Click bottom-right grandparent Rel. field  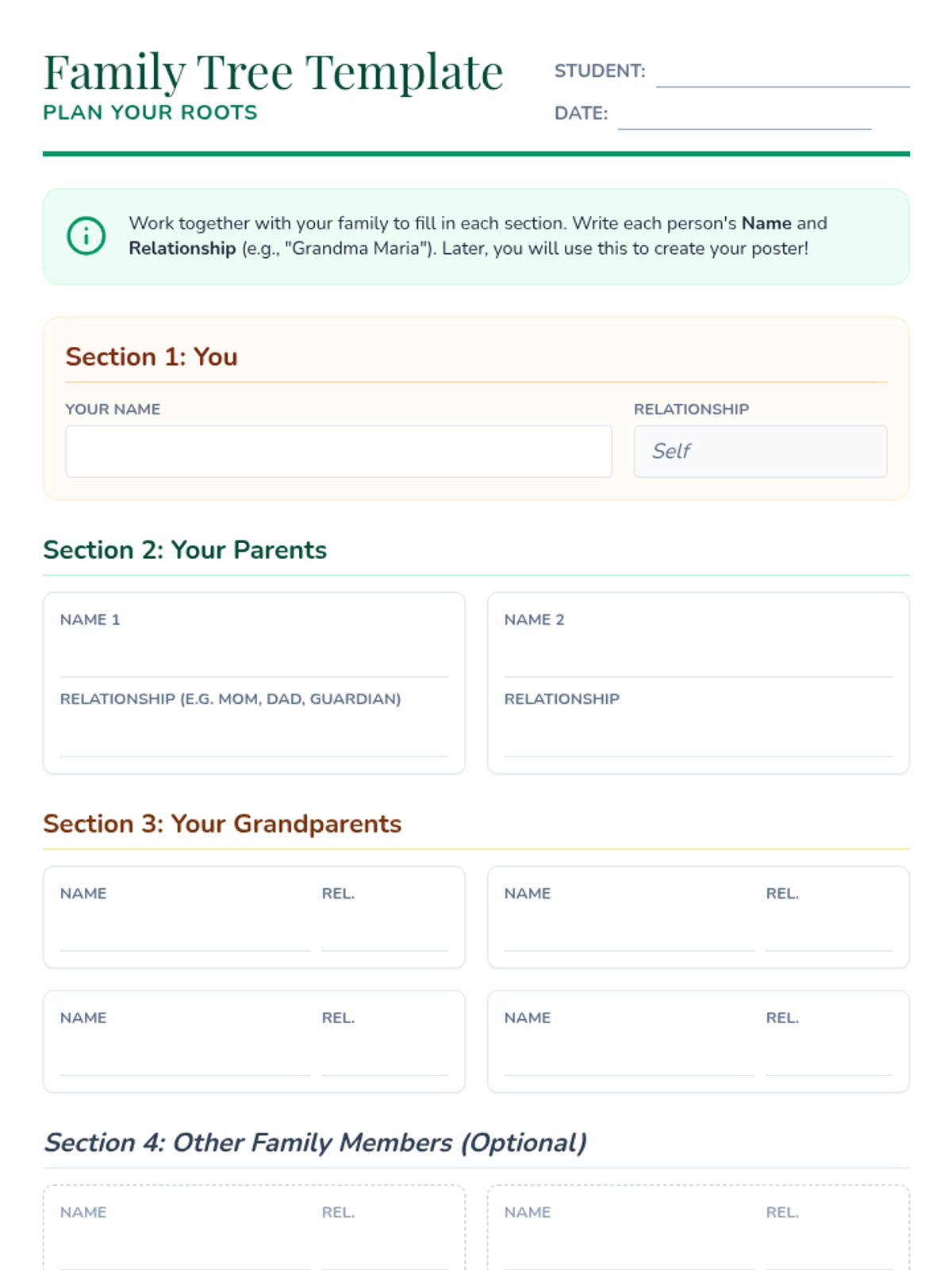click(x=829, y=1056)
